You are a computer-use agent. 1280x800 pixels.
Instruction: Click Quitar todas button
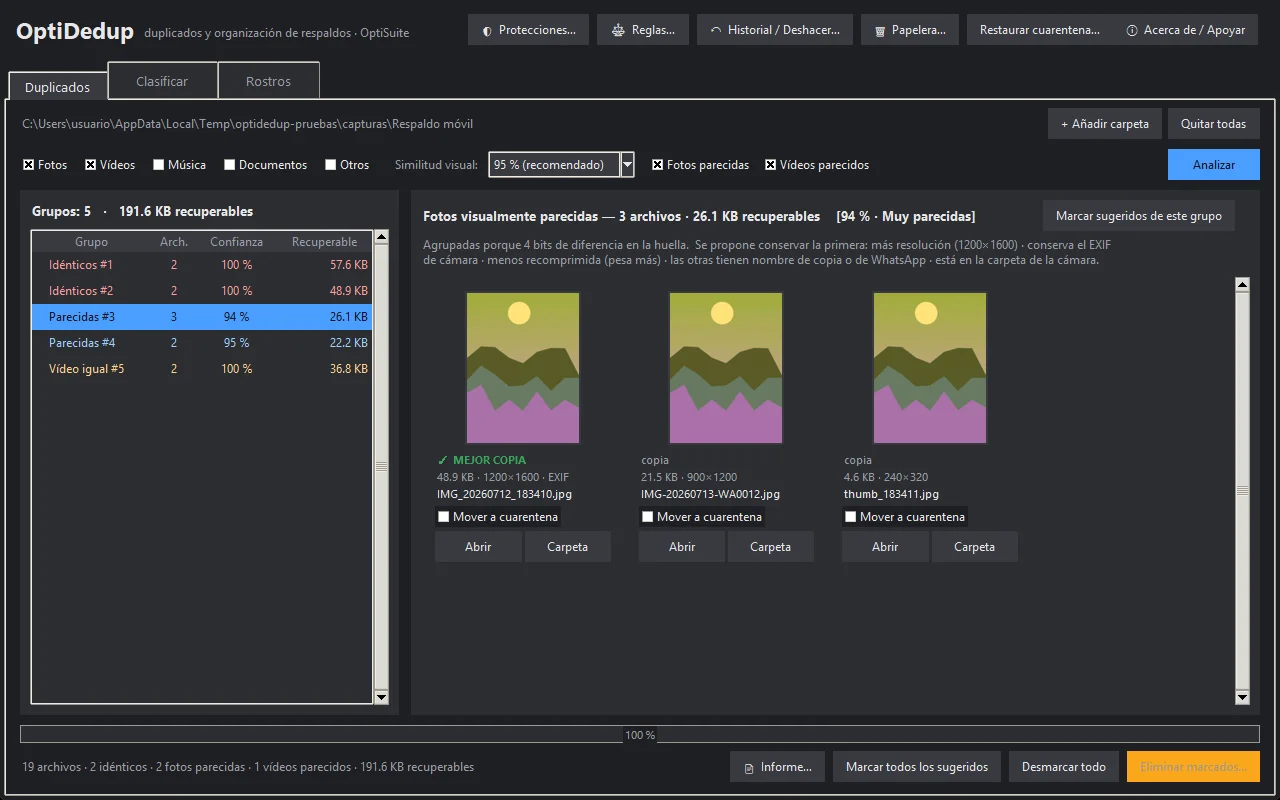pos(1213,124)
